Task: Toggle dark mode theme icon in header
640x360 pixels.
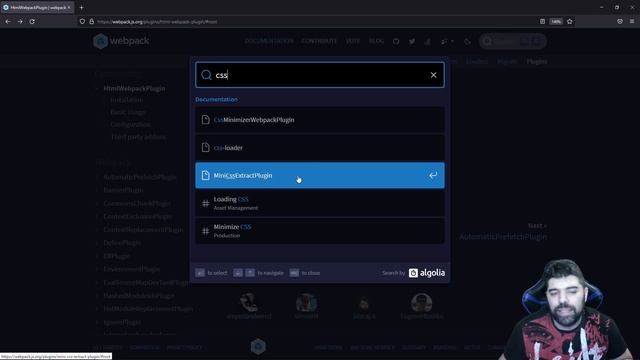Action: coord(467,41)
